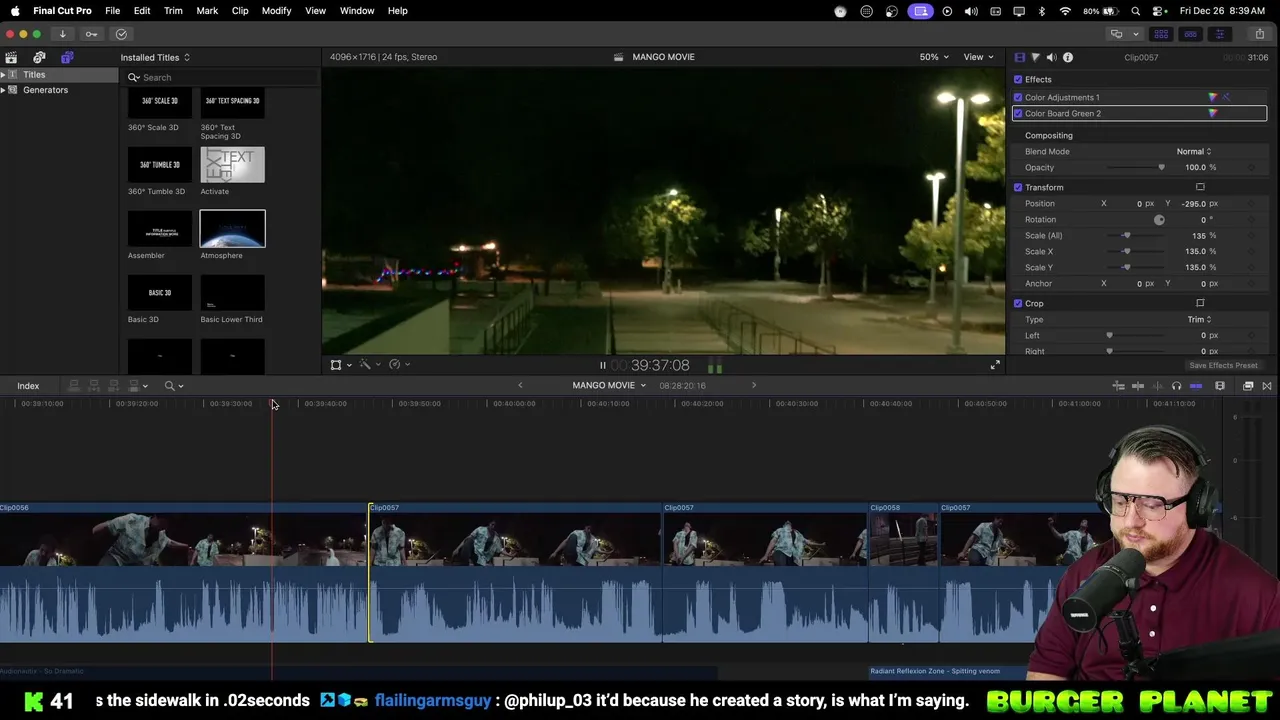Go forward in timeline history arrow
Screen dimensions: 1280x720
tap(754, 385)
